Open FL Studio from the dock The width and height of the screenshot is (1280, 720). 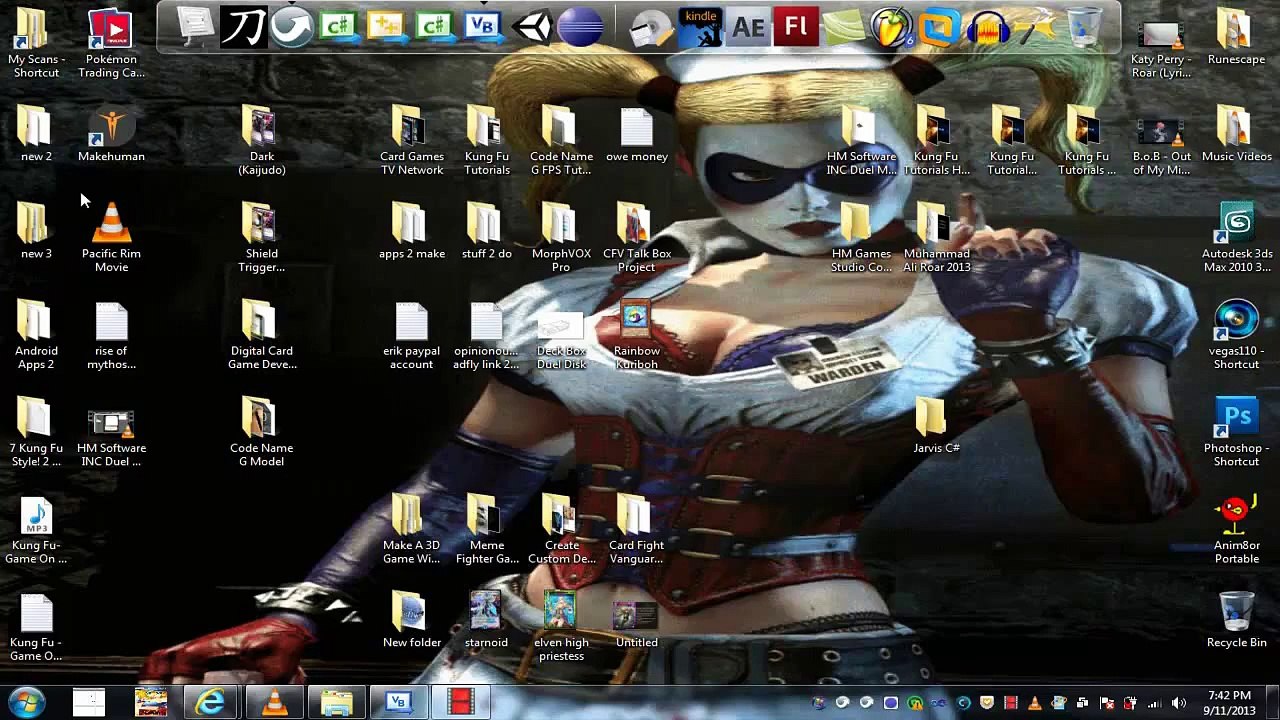click(x=891, y=27)
